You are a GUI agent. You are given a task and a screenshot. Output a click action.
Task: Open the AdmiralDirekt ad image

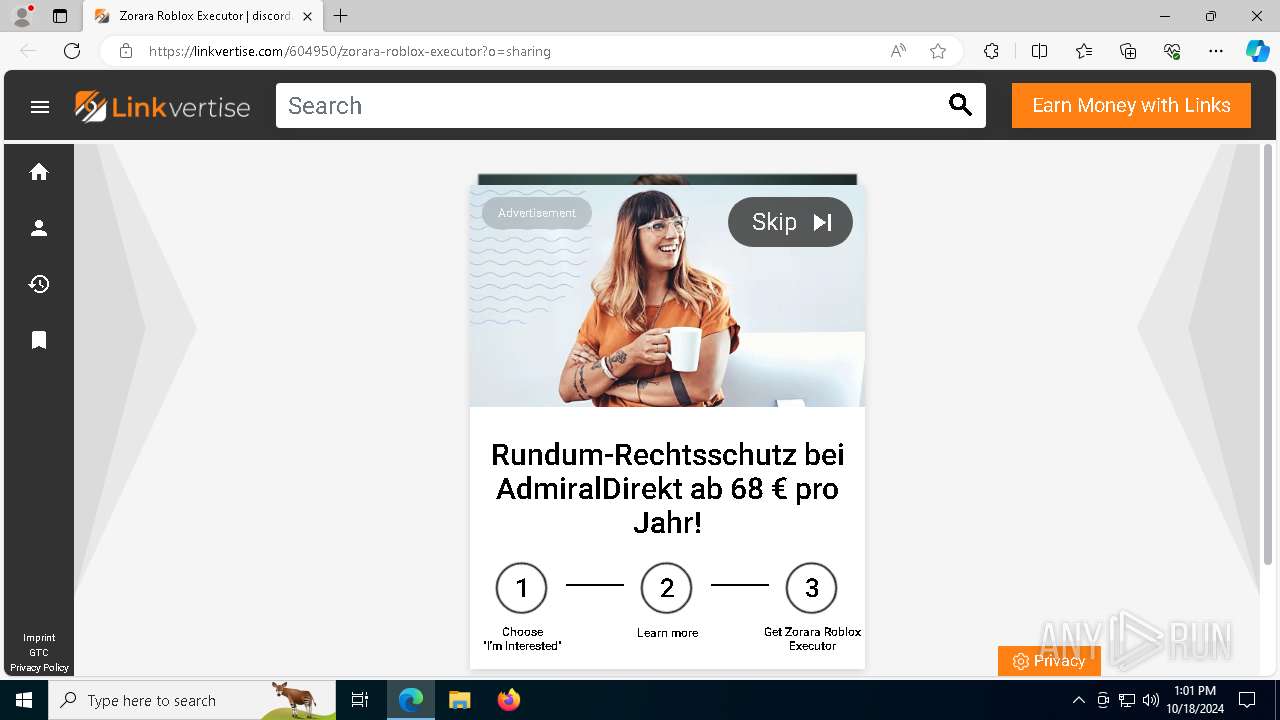tap(667, 296)
